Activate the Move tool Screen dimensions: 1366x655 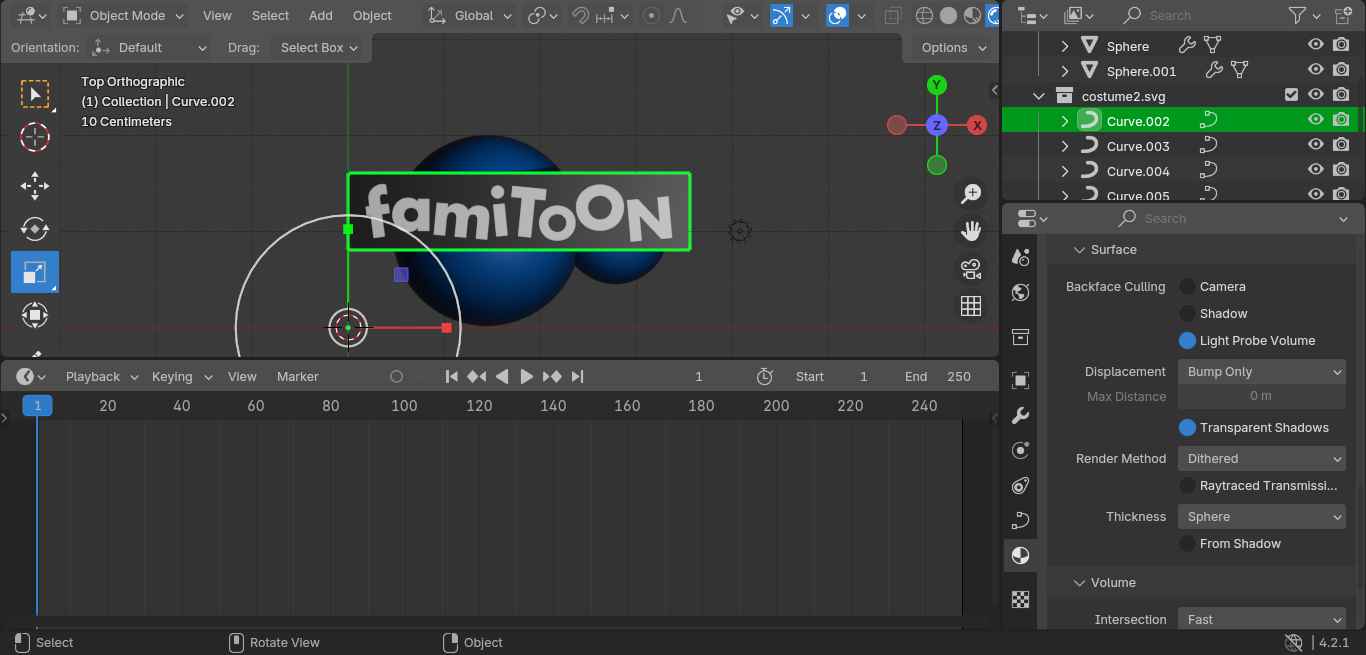tap(35, 186)
